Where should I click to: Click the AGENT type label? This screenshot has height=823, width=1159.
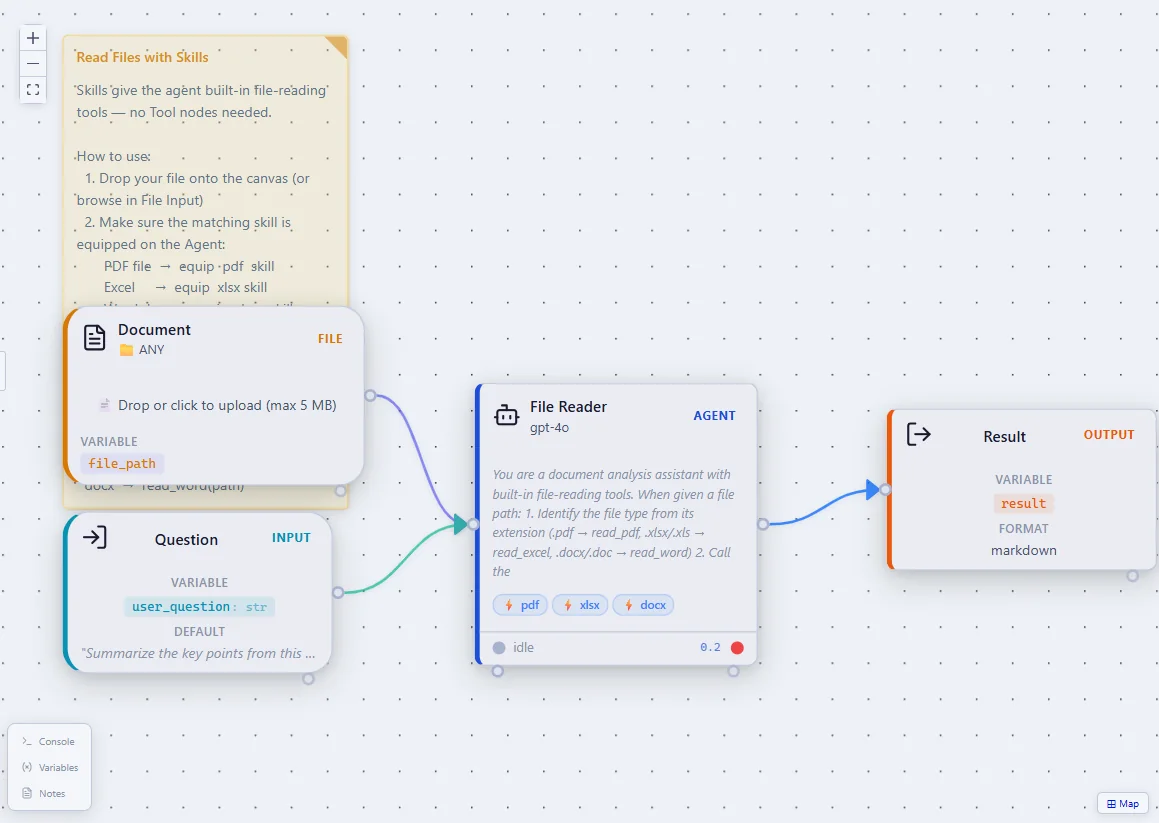(714, 416)
